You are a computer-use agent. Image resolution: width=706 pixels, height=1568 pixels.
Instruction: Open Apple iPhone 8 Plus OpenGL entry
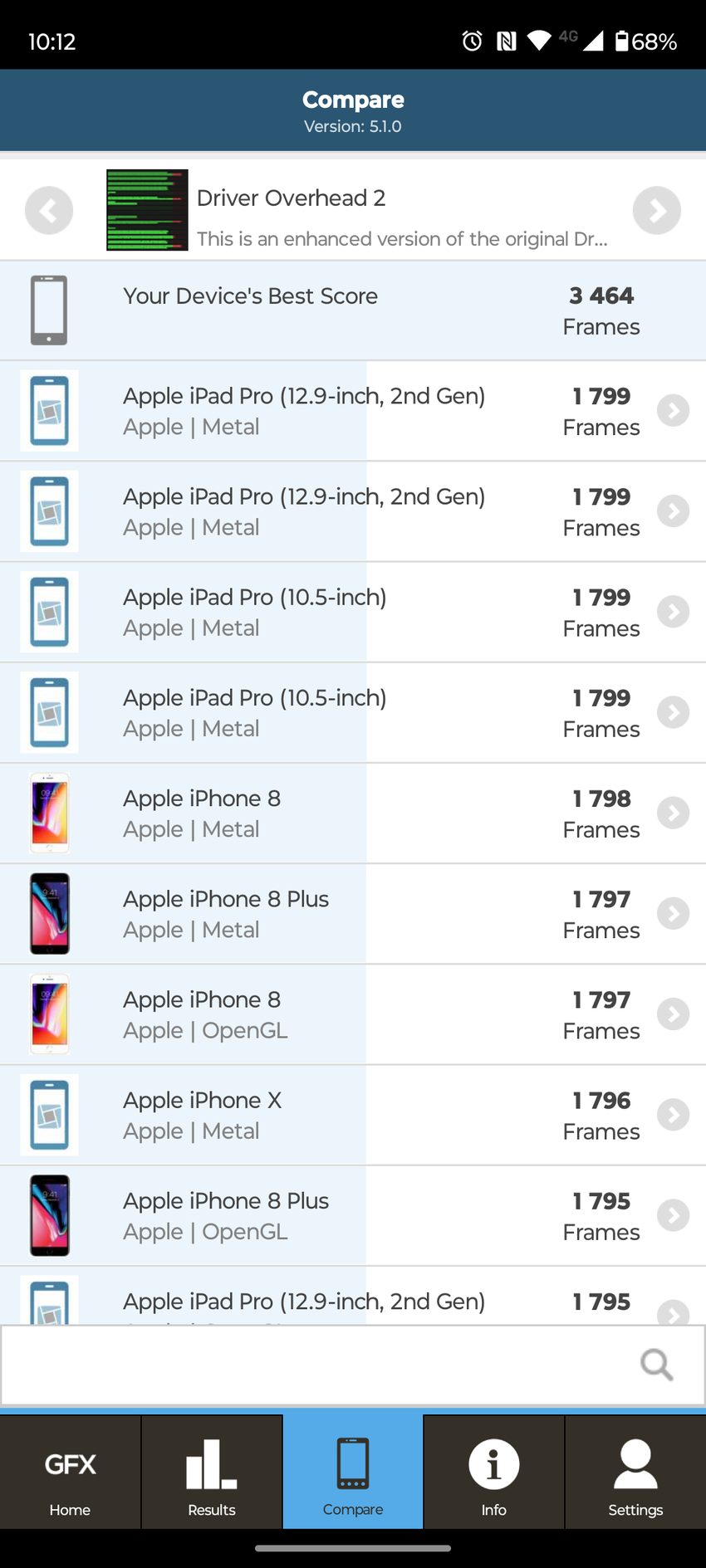pyautogui.click(x=332, y=1215)
